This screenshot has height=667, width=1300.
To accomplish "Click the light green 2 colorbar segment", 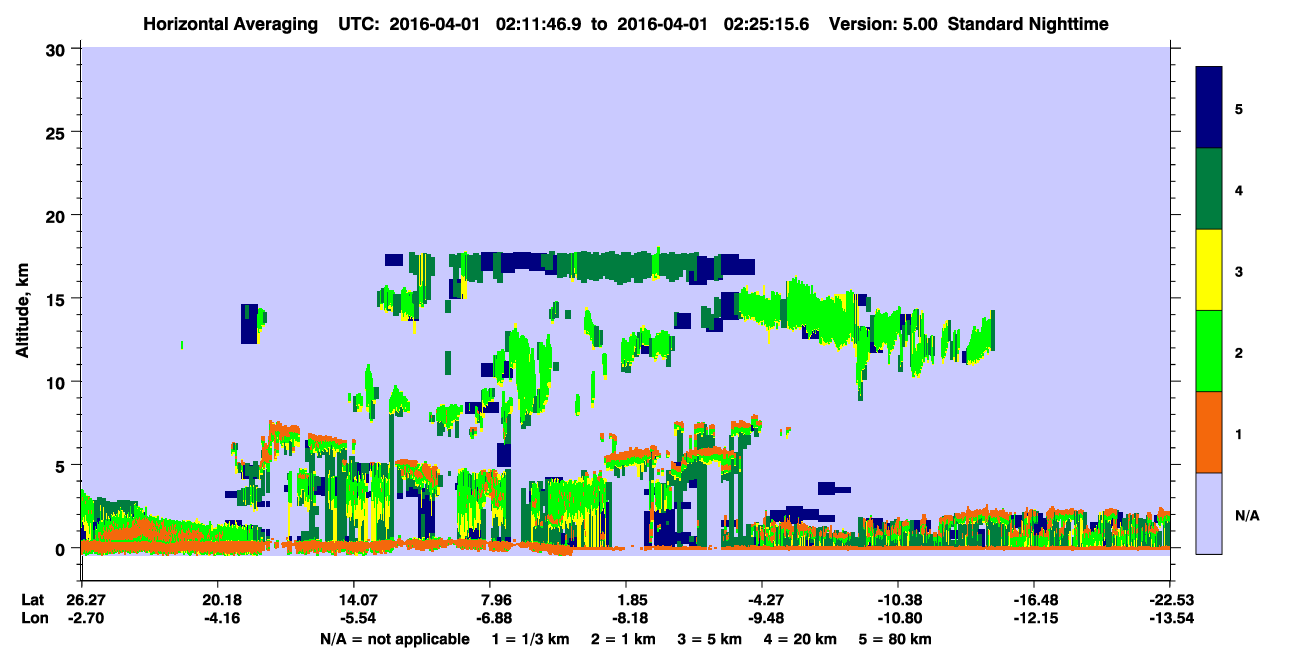I will (x=1209, y=351).
